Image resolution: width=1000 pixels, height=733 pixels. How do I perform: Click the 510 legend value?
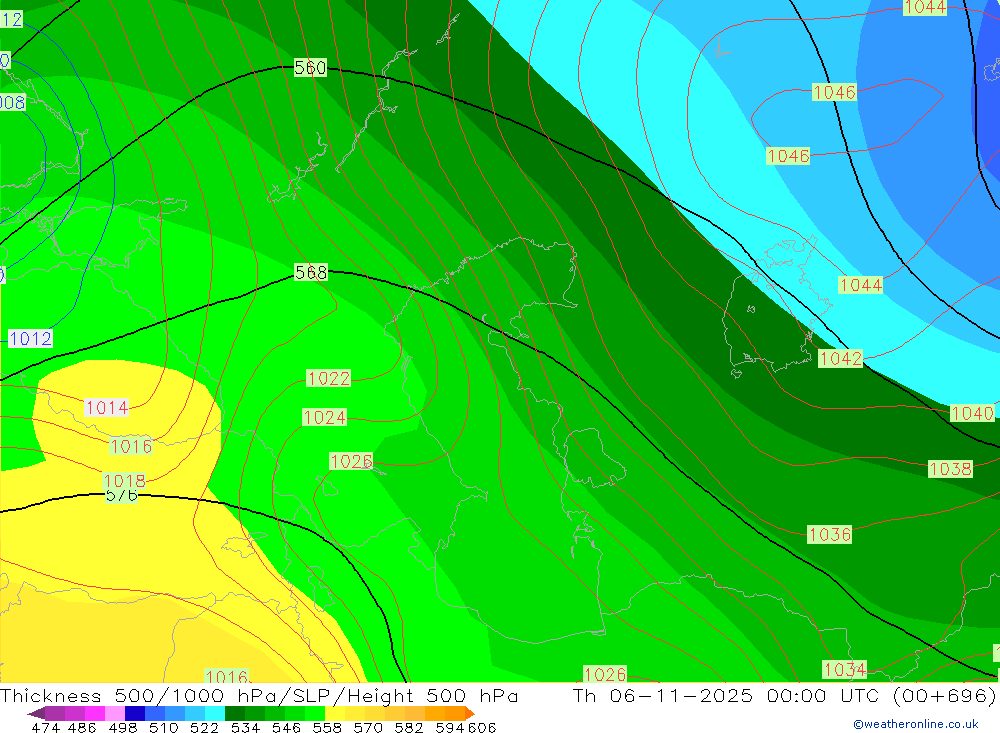pyautogui.click(x=163, y=727)
